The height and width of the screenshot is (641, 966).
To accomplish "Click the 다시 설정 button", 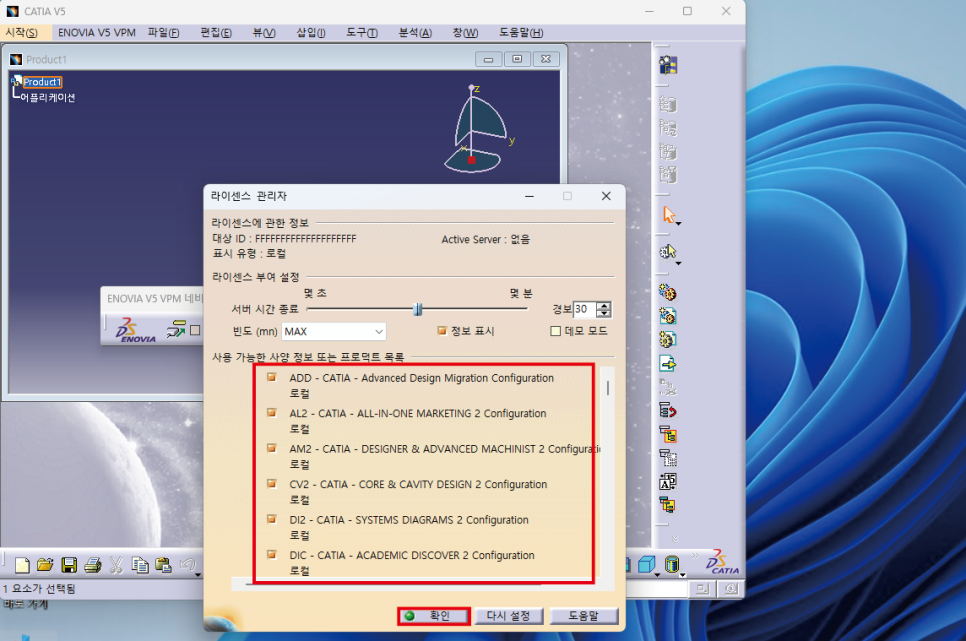I will tap(508, 616).
